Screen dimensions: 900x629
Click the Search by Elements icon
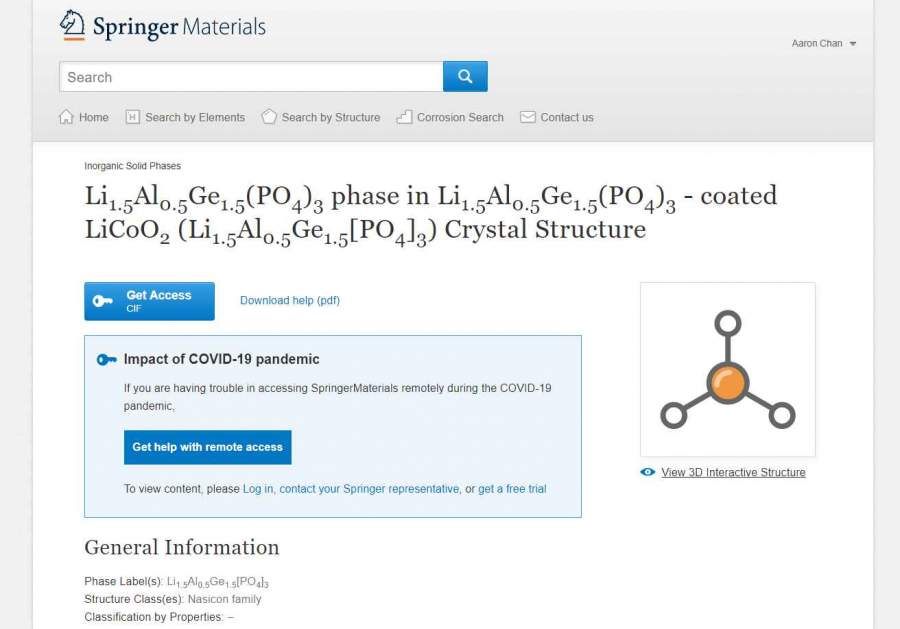(x=132, y=117)
